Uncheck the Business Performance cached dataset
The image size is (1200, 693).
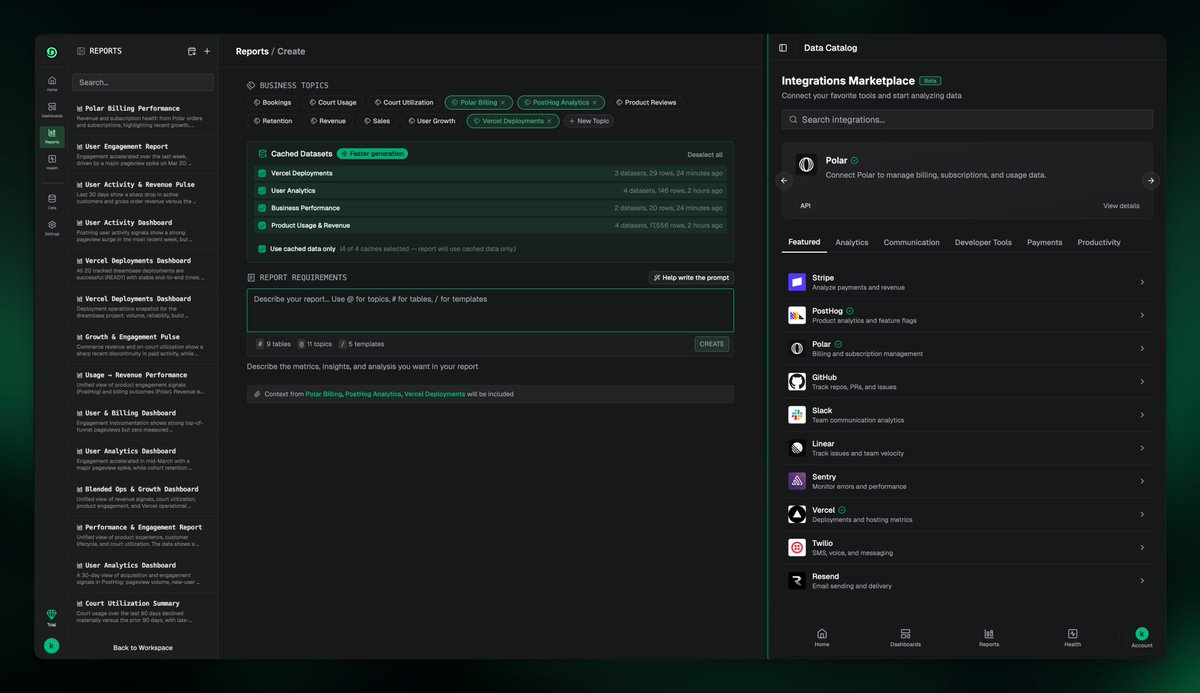pyautogui.click(x=262, y=208)
